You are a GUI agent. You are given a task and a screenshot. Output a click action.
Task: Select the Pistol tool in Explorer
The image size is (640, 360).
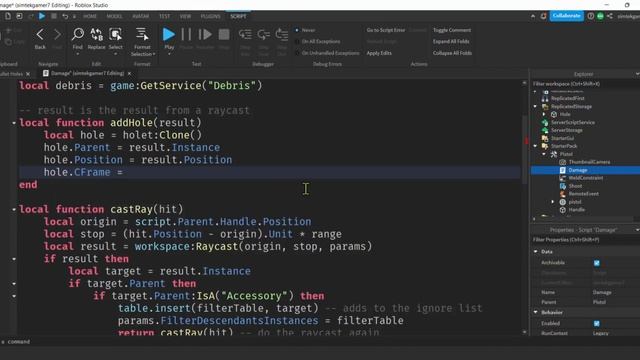pyautogui.click(x=566, y=154)
